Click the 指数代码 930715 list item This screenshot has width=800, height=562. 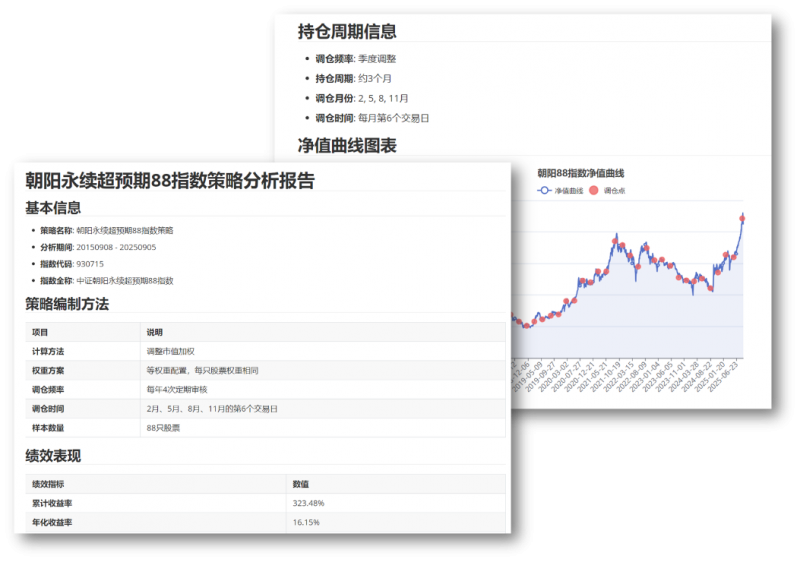click(72, 264)
